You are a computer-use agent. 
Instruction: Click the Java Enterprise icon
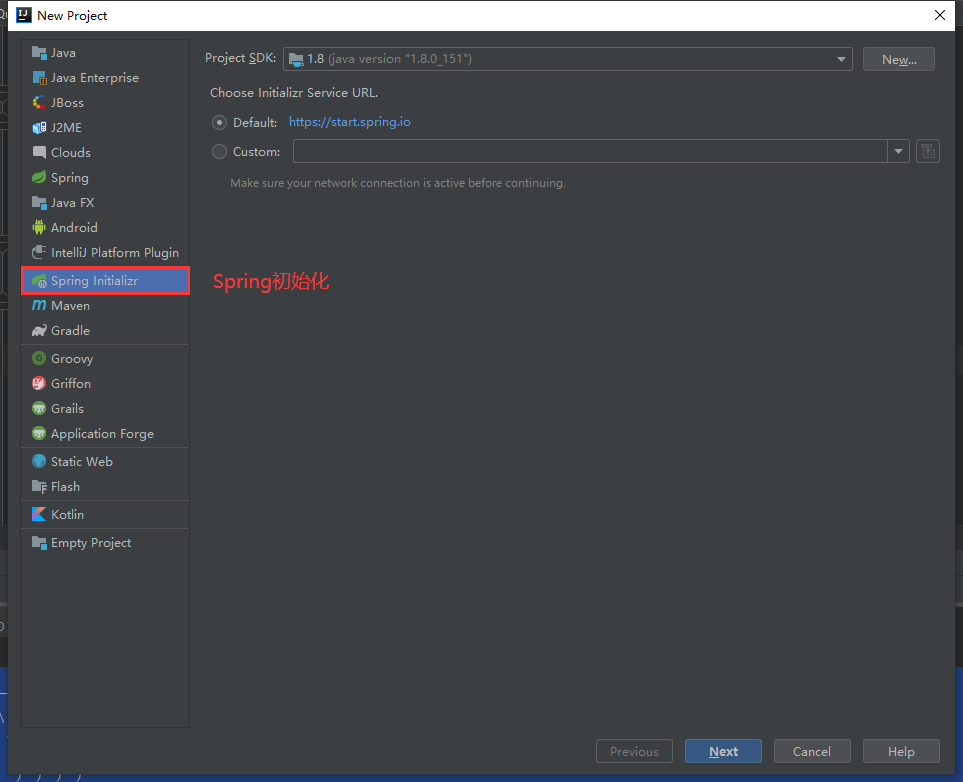(x=39, y=78)
